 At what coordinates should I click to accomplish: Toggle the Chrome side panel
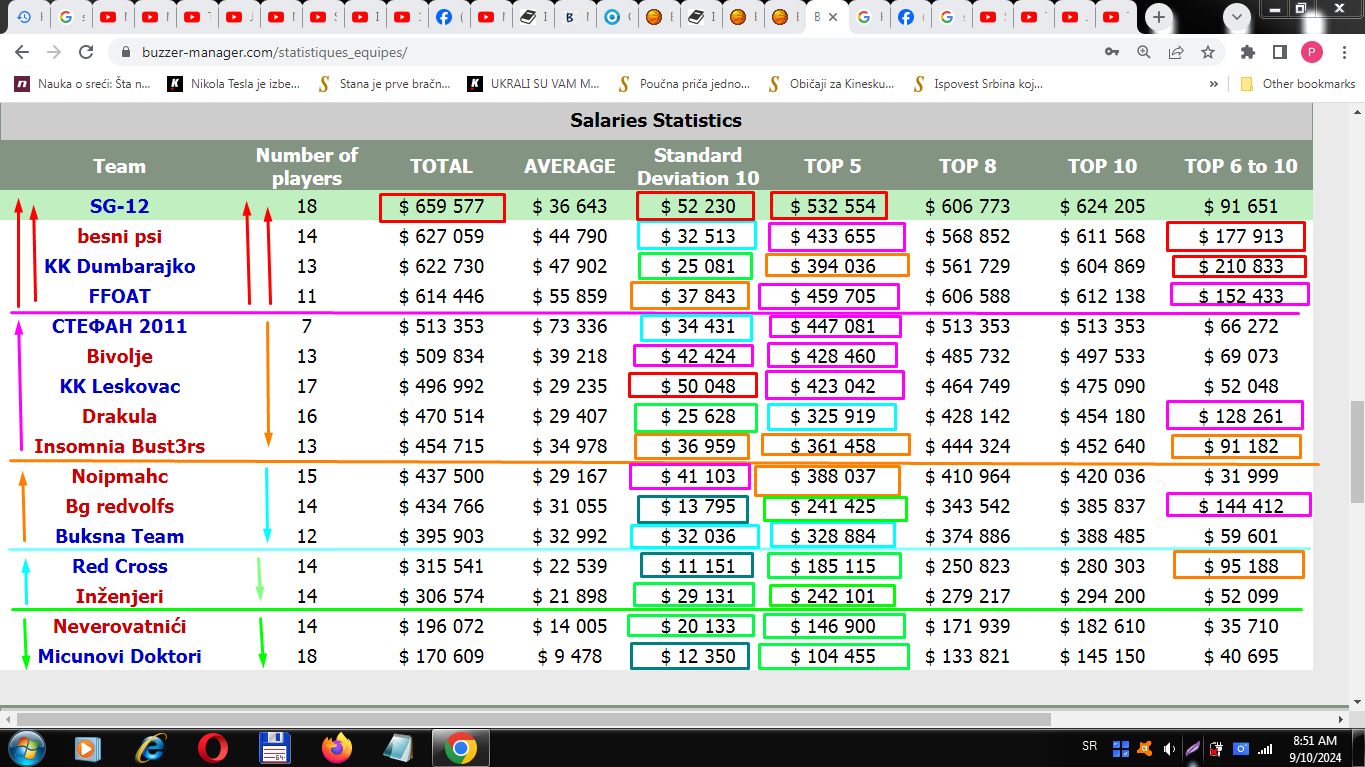(x=1279, y=52)
